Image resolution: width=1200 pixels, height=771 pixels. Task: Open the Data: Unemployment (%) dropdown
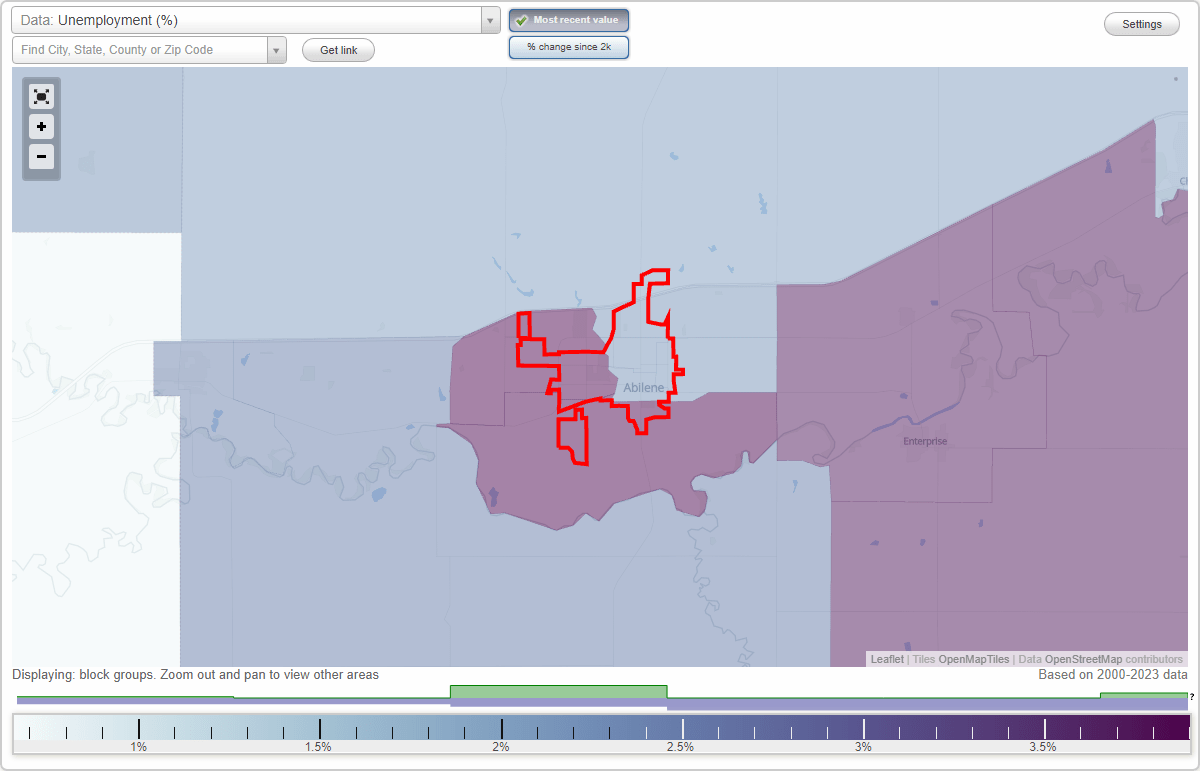click(250, 19)
